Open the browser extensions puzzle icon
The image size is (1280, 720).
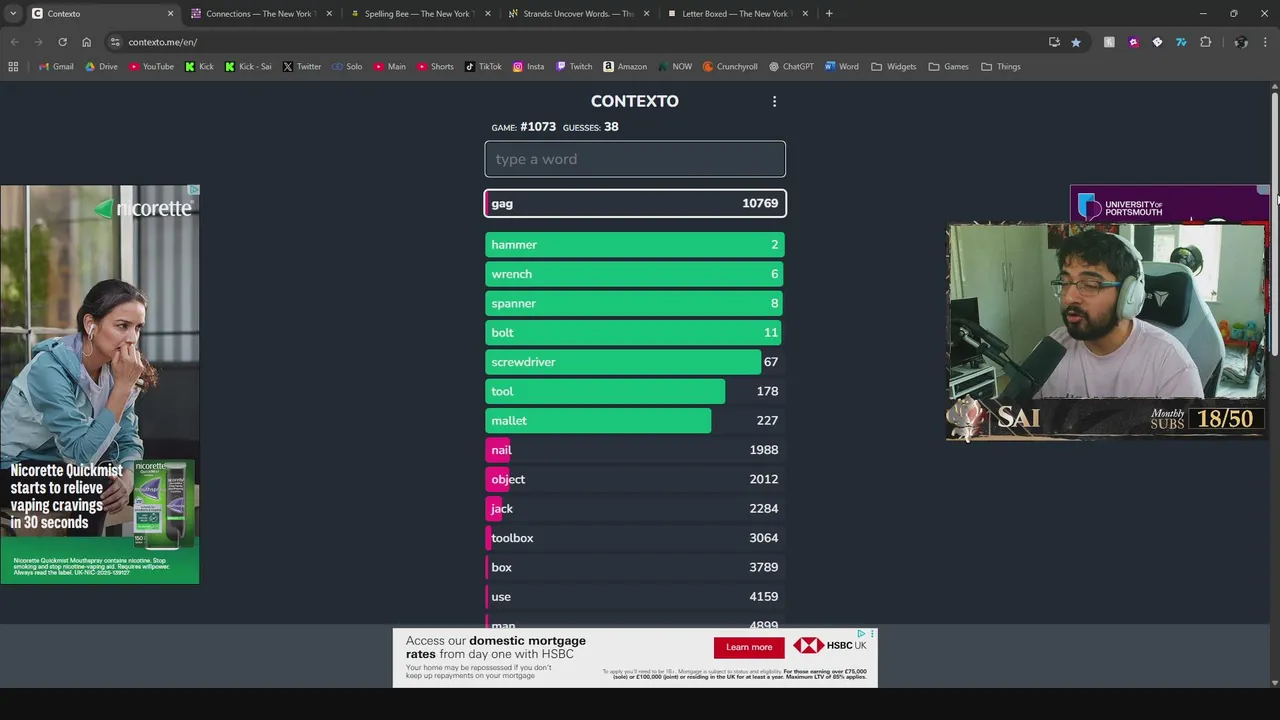(1205, 42)
